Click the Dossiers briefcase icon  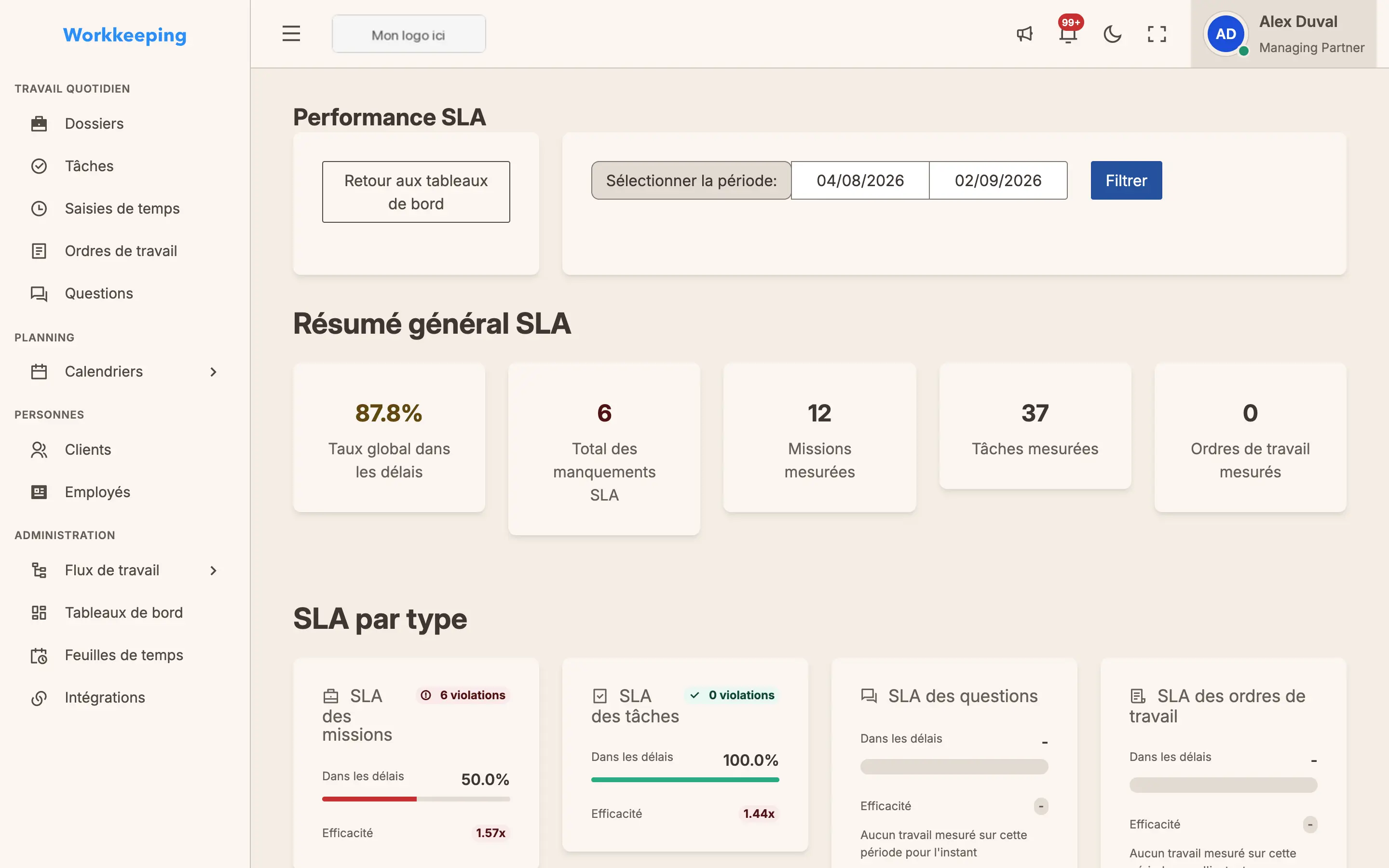(x=39, y=123)
